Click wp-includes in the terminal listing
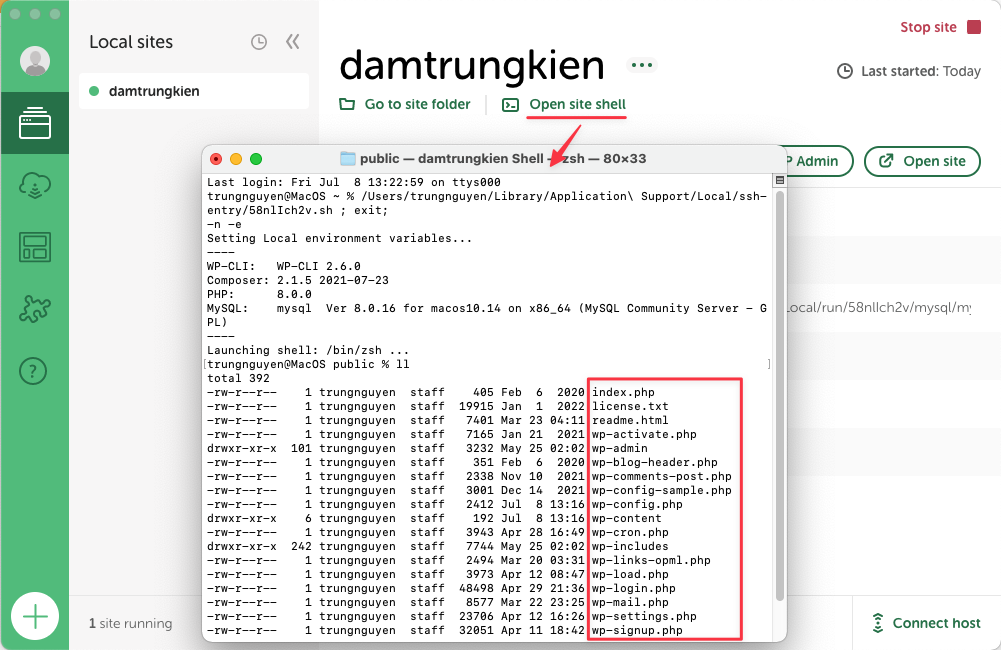The width and height of the screenshot is (1001, 650). tap(630, 547)
